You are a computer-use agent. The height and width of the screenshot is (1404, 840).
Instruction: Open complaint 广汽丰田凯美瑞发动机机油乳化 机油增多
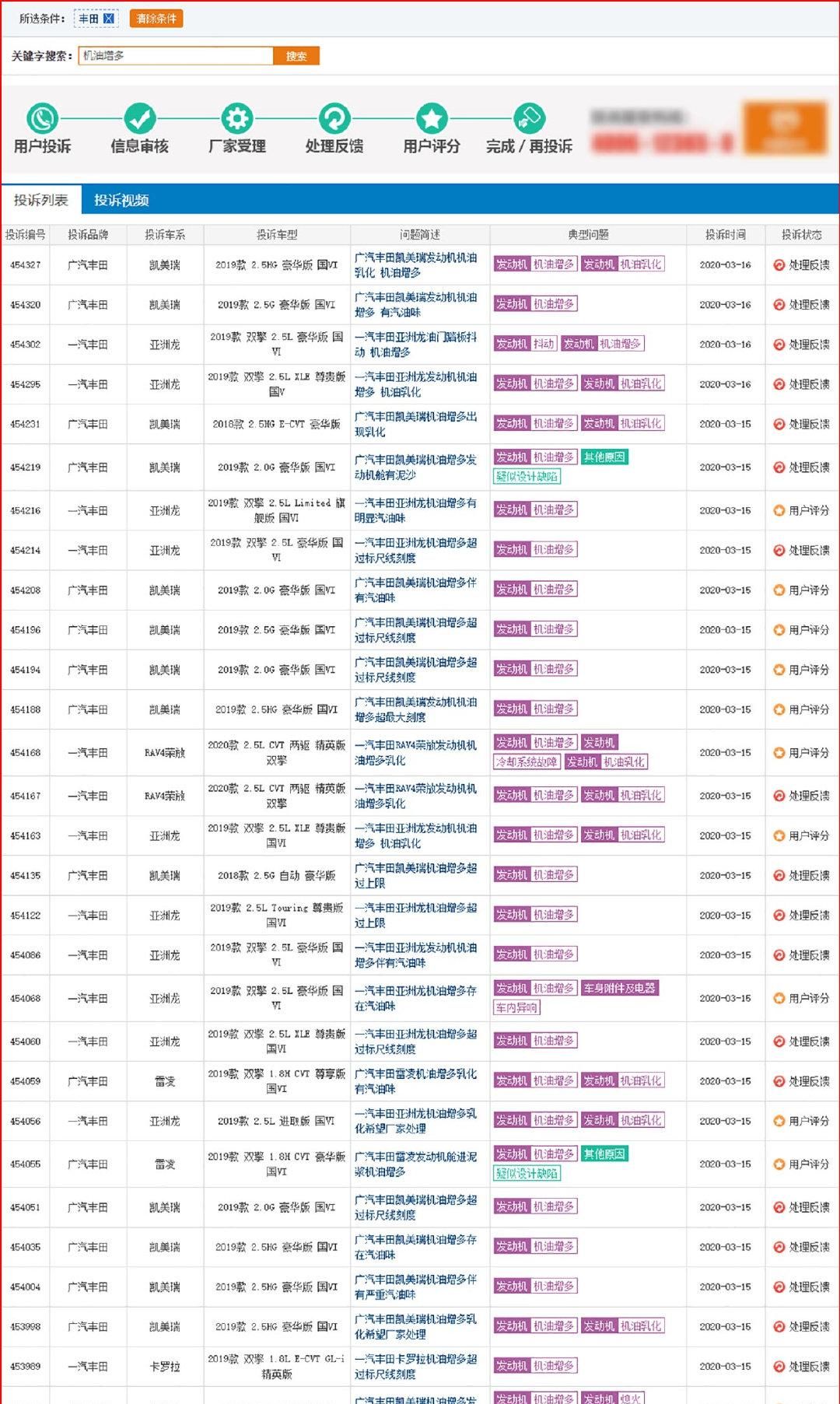(x=416, y=264)
